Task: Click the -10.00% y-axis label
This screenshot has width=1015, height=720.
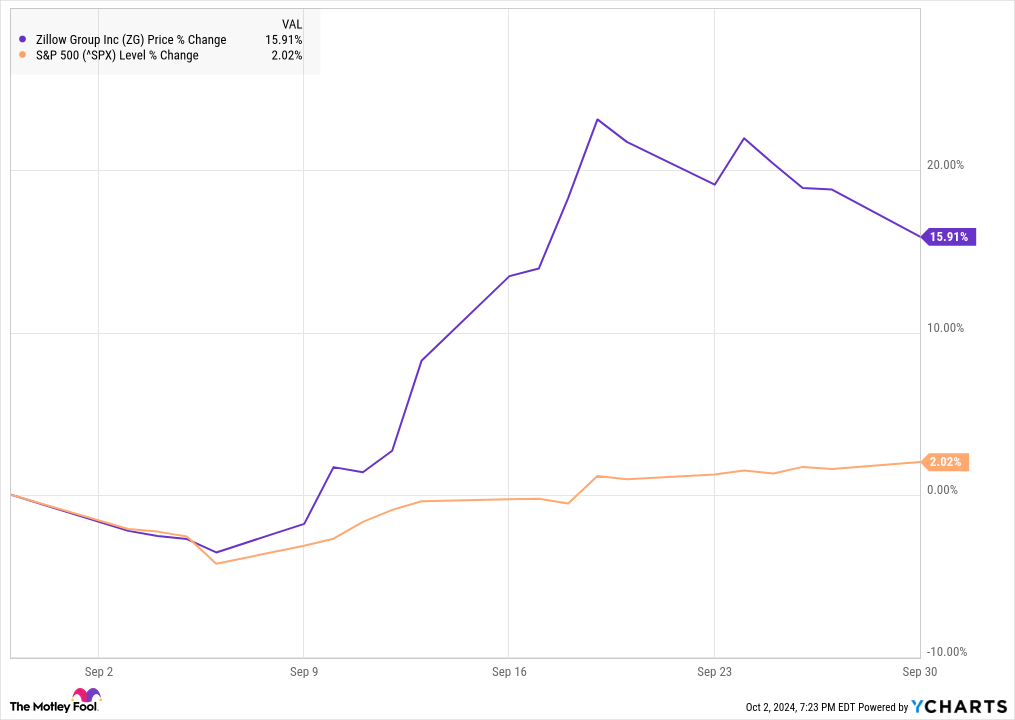Action: point(946,652)
